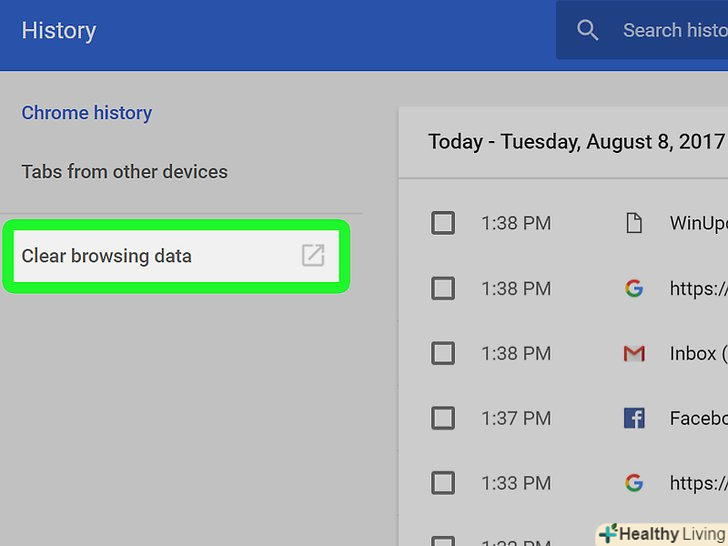Open the Facebook history entry link
This screenshot has height=546, width=728.
698,419
